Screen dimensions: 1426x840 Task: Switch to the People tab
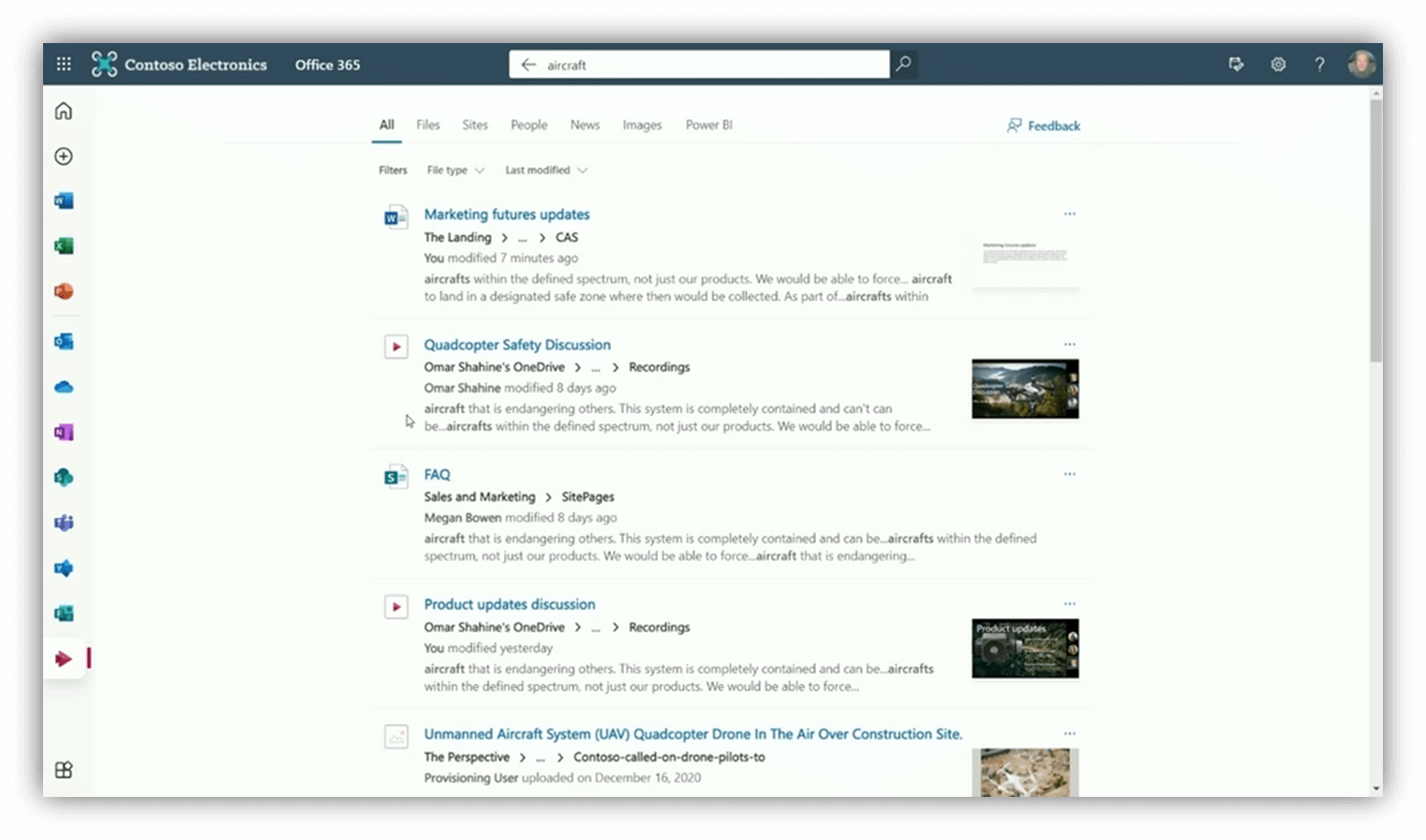click(528, 125)
